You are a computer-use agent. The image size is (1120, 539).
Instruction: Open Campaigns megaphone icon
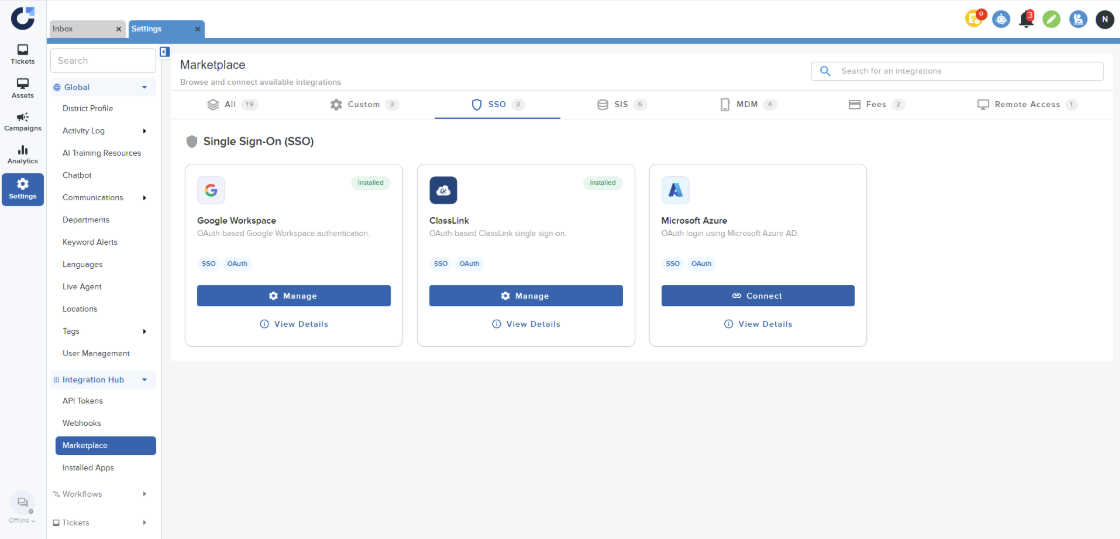point(22,121)
